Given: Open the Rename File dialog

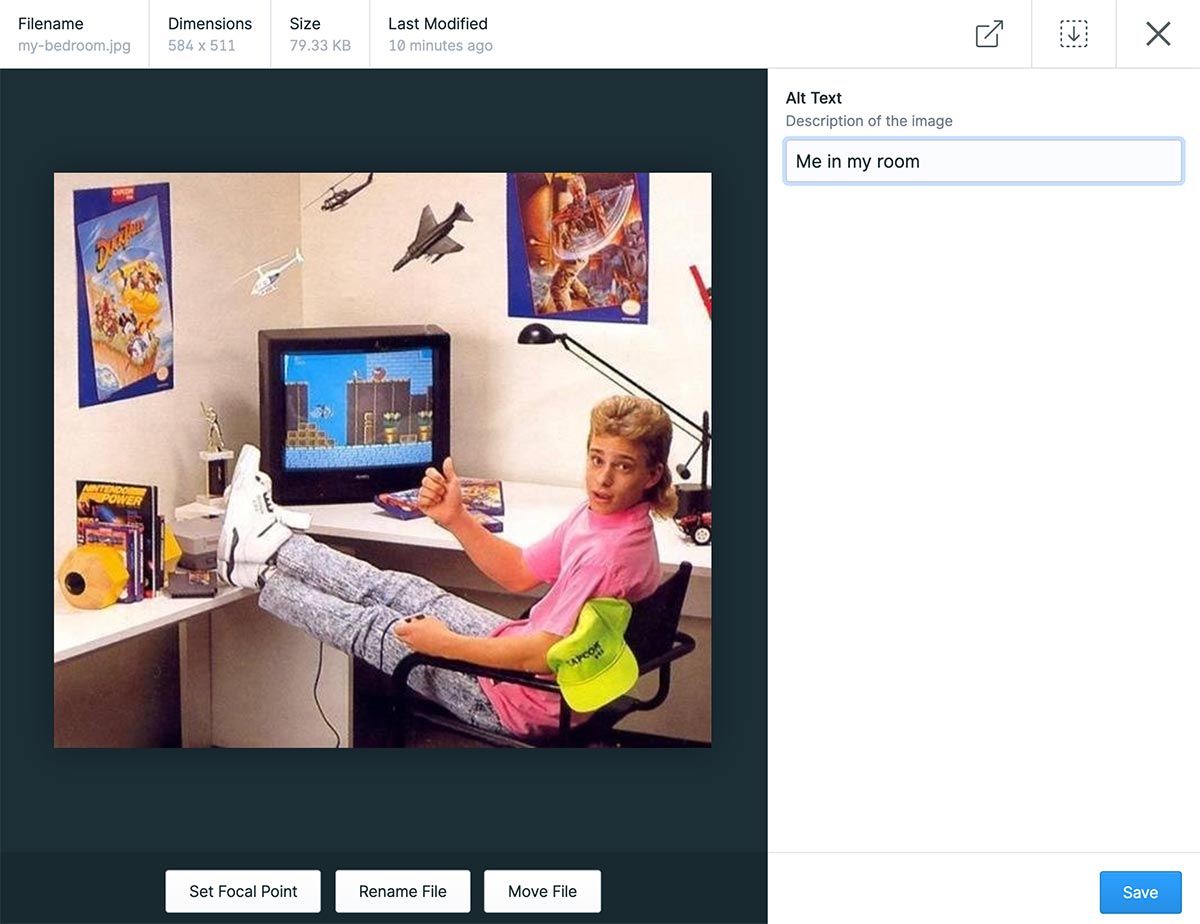Looking at the screenshot, I should (x=403, y=890).
